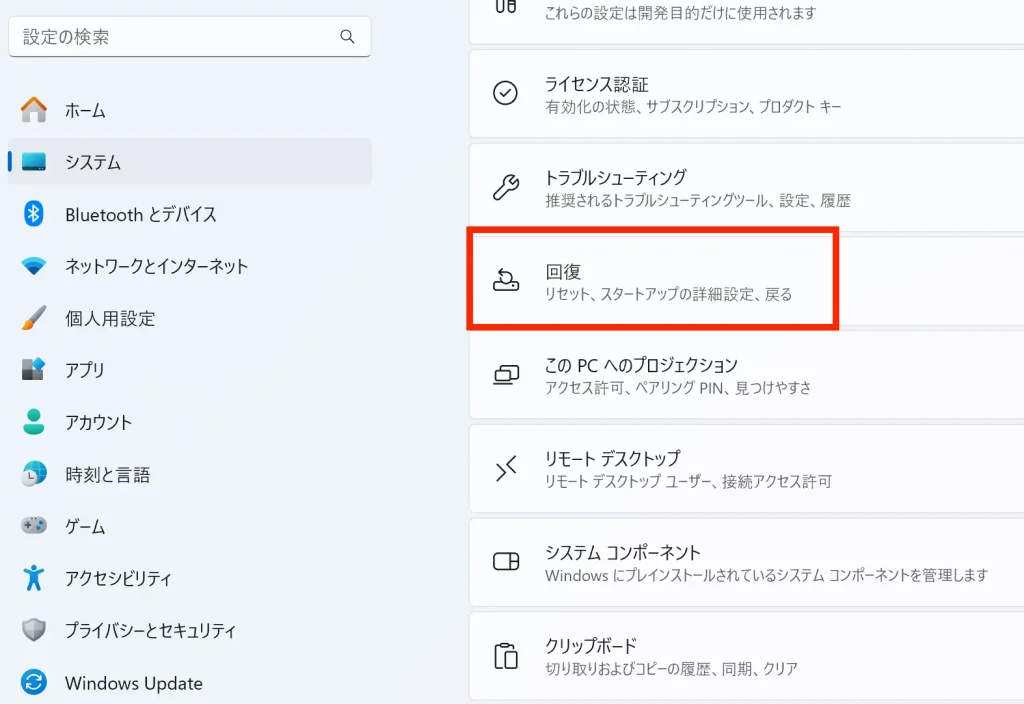Viewport: 1024px width, 704px height.
Task: Click the license activation checkmark icon
Action: pos(508,93)
